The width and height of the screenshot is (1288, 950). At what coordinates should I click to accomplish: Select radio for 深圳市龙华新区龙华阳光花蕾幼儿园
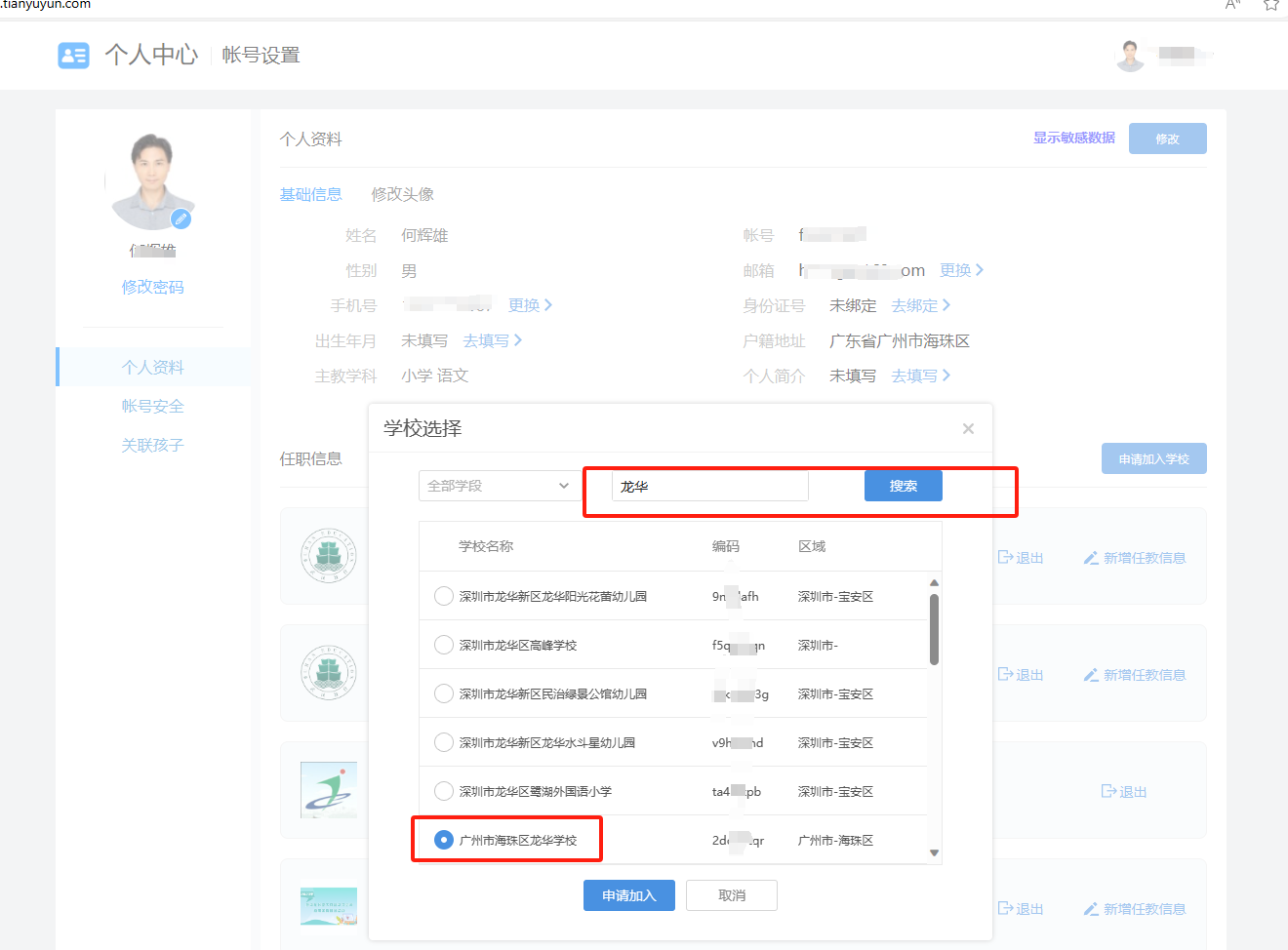pos(444,596)
